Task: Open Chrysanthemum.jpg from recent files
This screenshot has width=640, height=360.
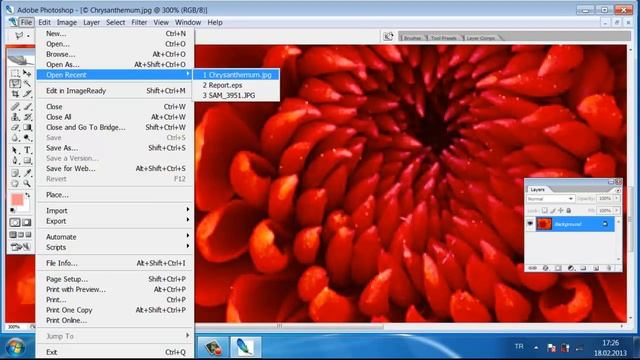Action: (237, 75)
